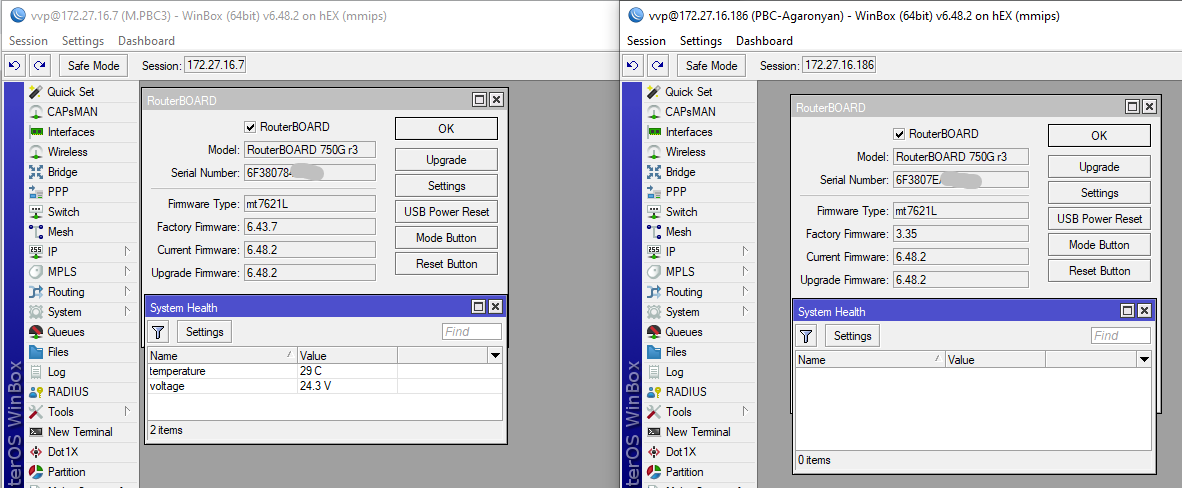1182x488 pixels.
Task: Click Settings button in left System Health panel
Action: coord(204,331)
